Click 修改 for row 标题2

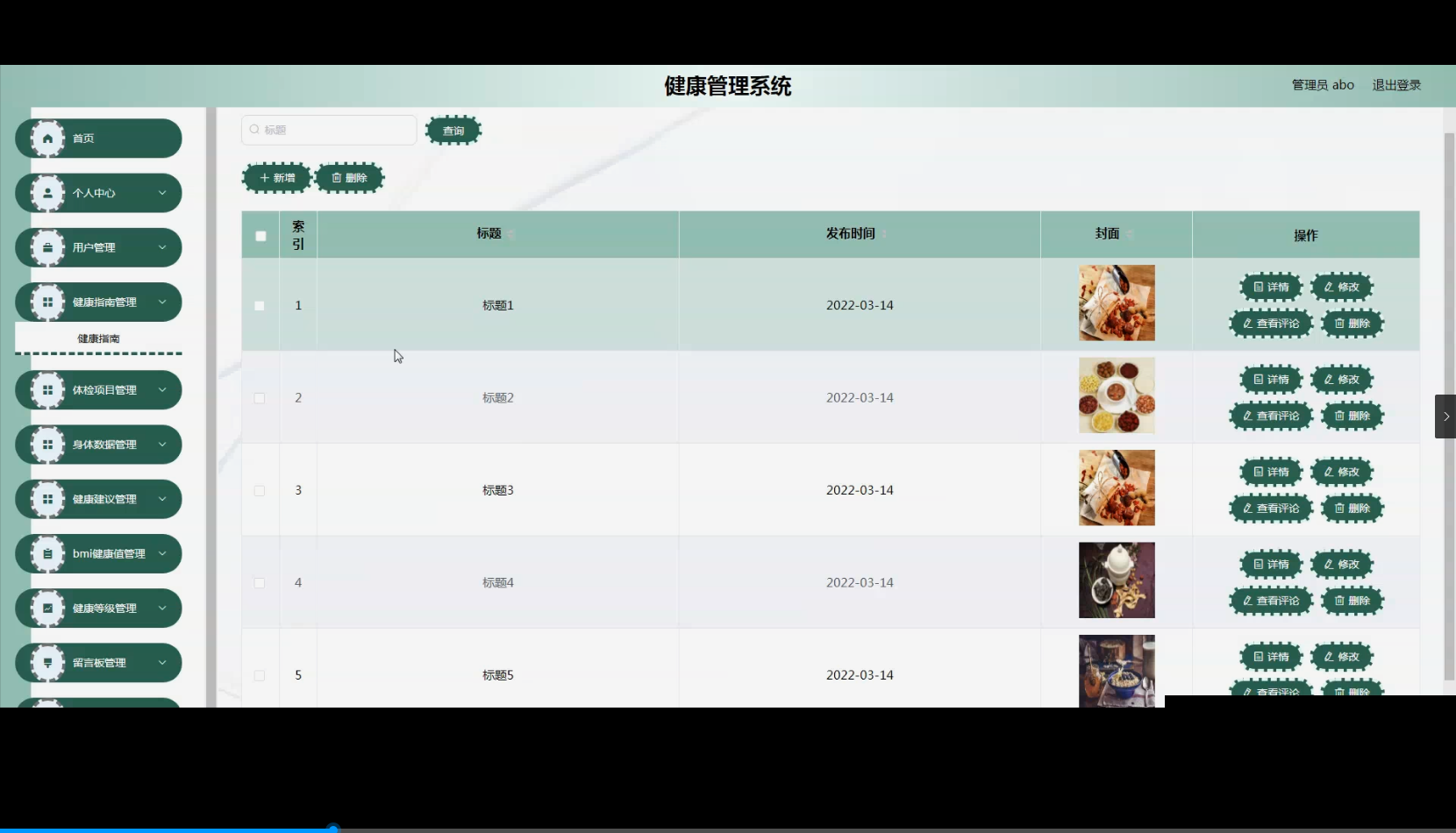[1342, 380]
